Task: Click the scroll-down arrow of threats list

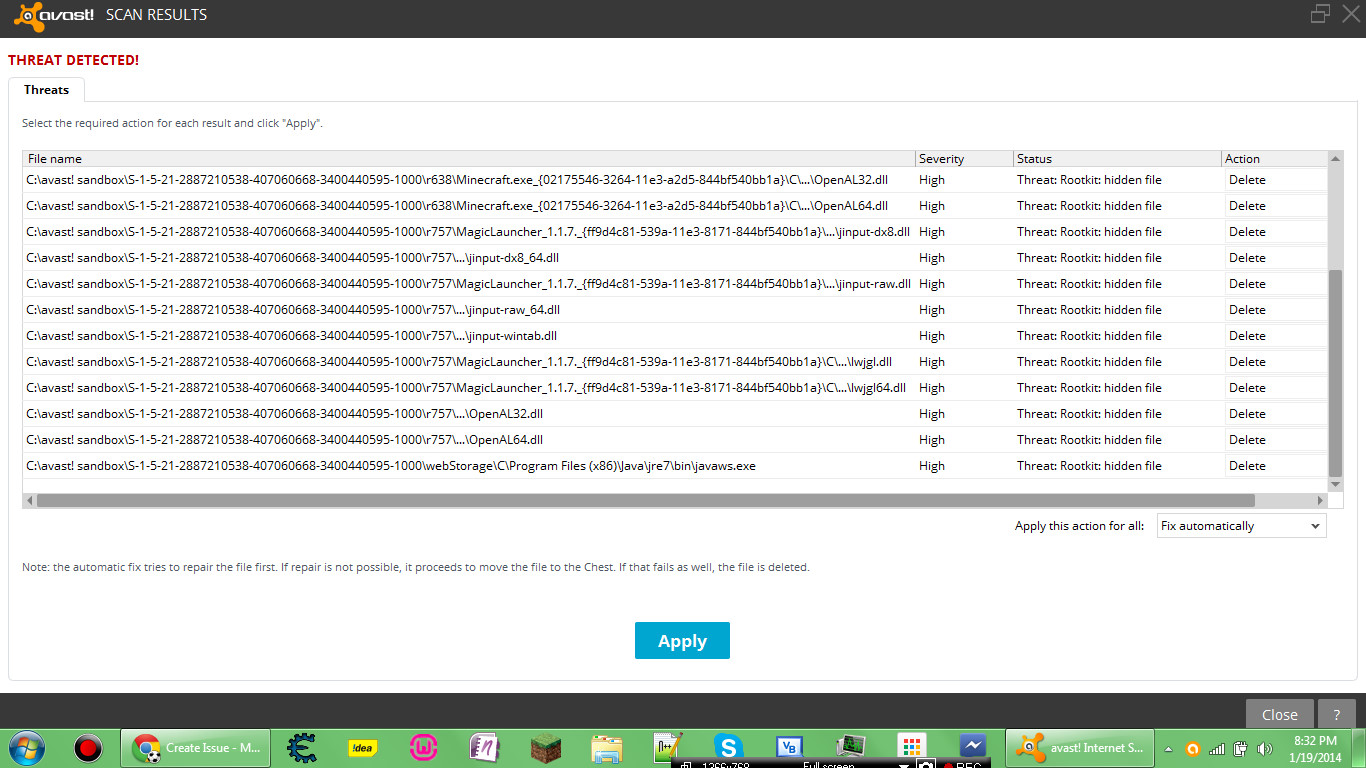Action: 1335,484
